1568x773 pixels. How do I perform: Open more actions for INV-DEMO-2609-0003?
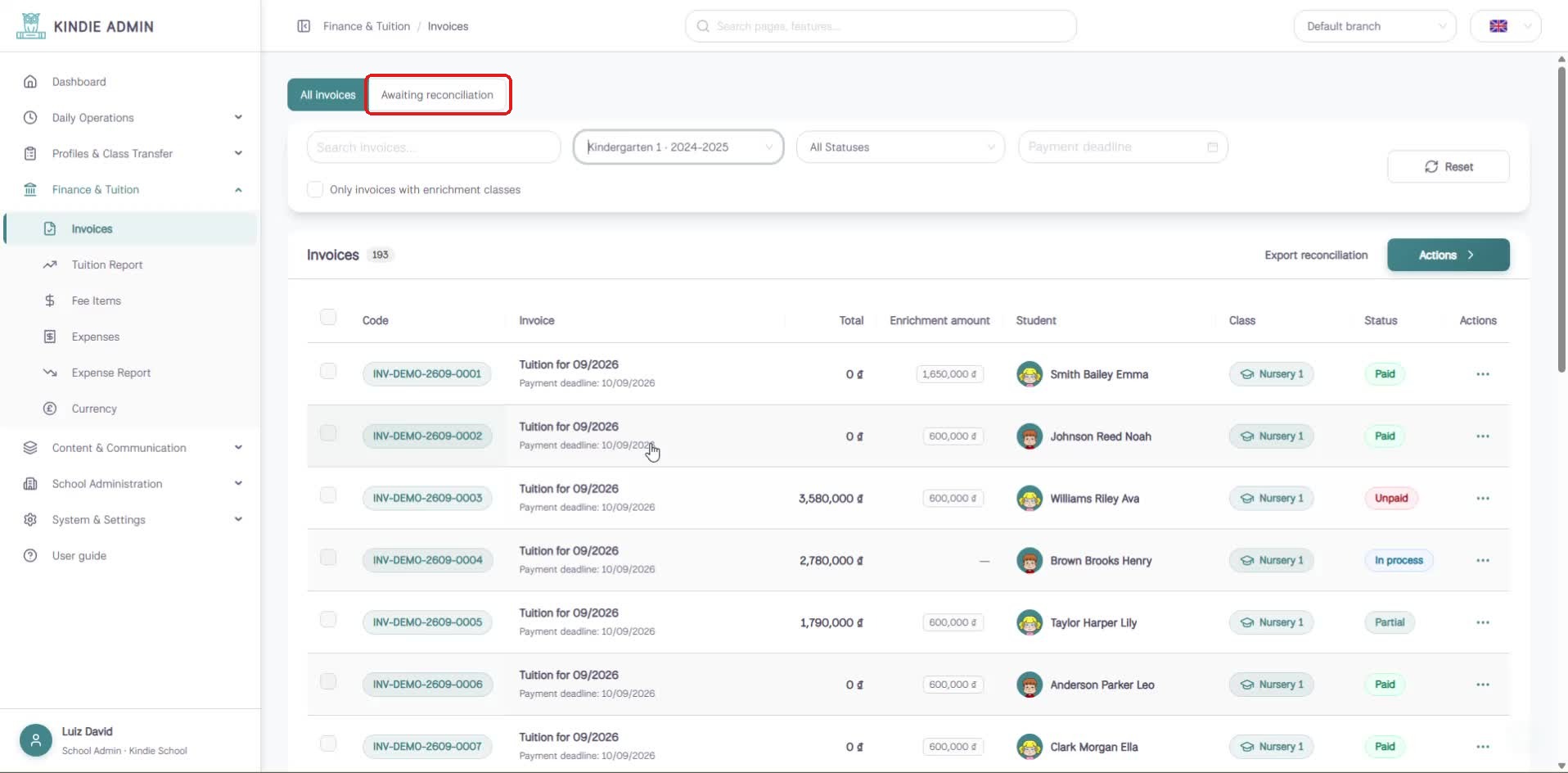(1482, 498)
